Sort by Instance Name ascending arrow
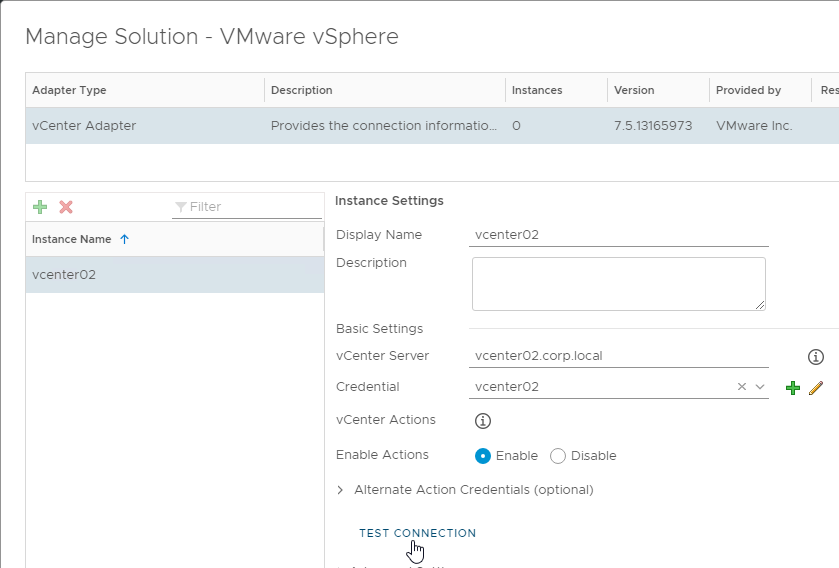The width and height of the screenshot is (839, 568). tap(125, 239)
